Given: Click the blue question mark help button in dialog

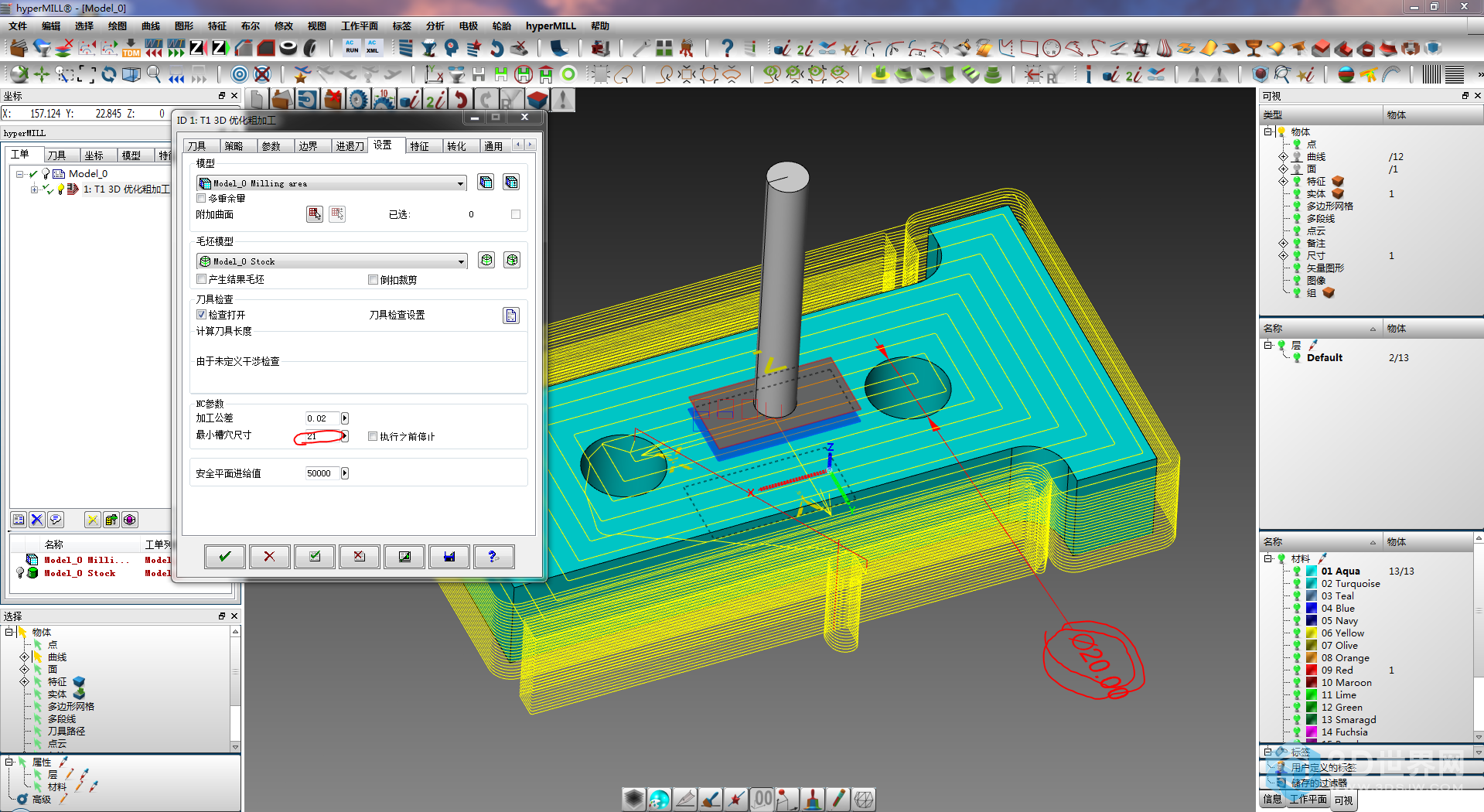Looking at the screenshot, I should [493, 556].
